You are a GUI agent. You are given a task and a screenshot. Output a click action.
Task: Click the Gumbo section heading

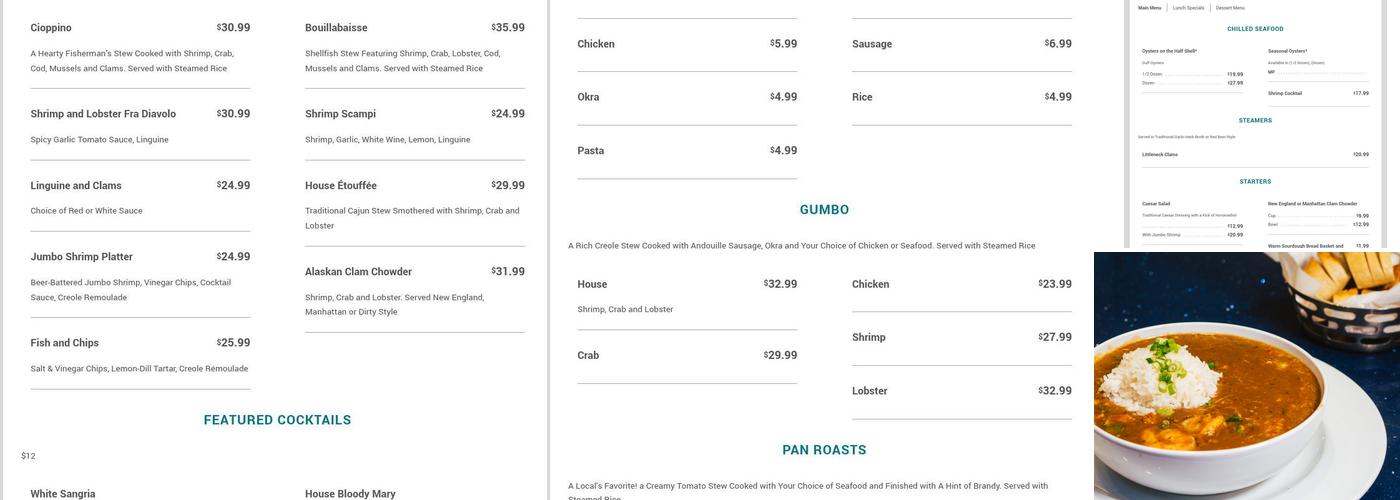coord(824,210)
